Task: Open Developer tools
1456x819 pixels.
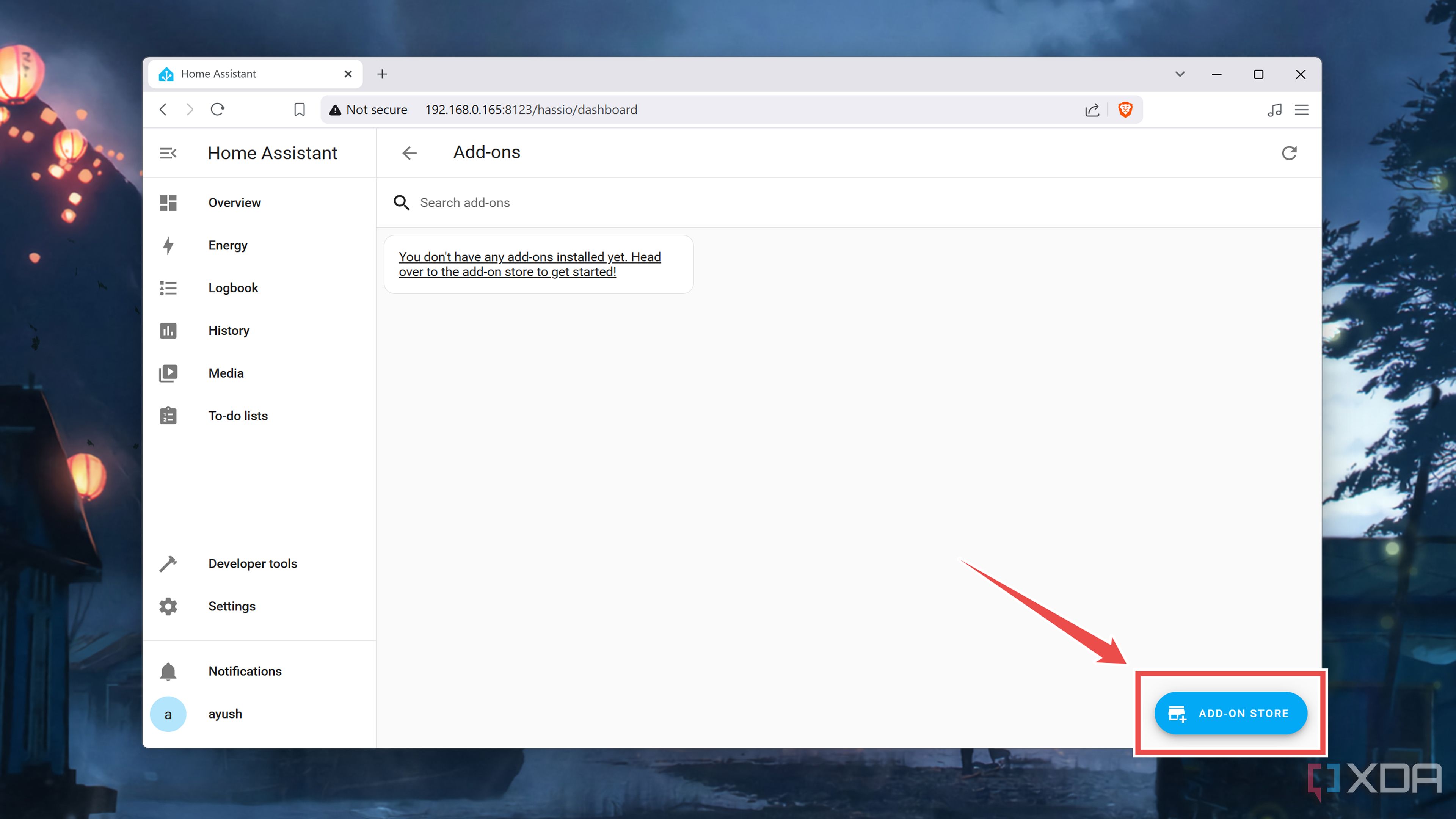Action: coord(253,563)
